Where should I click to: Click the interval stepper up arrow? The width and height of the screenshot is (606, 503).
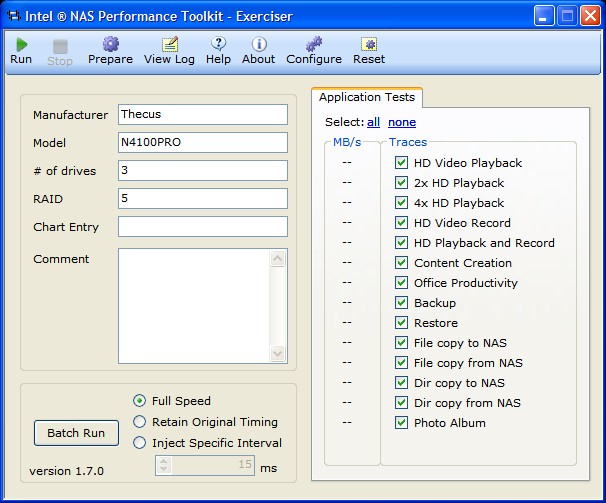[x=163, y=461]
